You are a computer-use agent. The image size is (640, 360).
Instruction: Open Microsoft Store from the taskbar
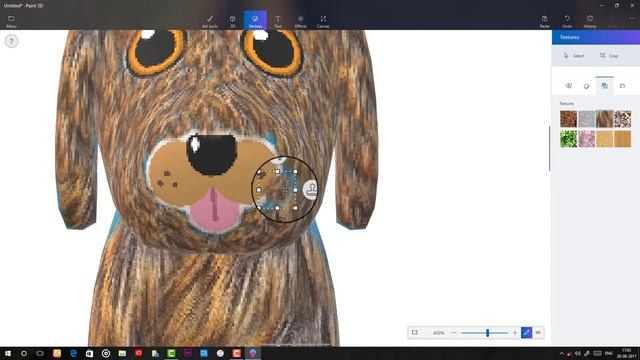89,353
